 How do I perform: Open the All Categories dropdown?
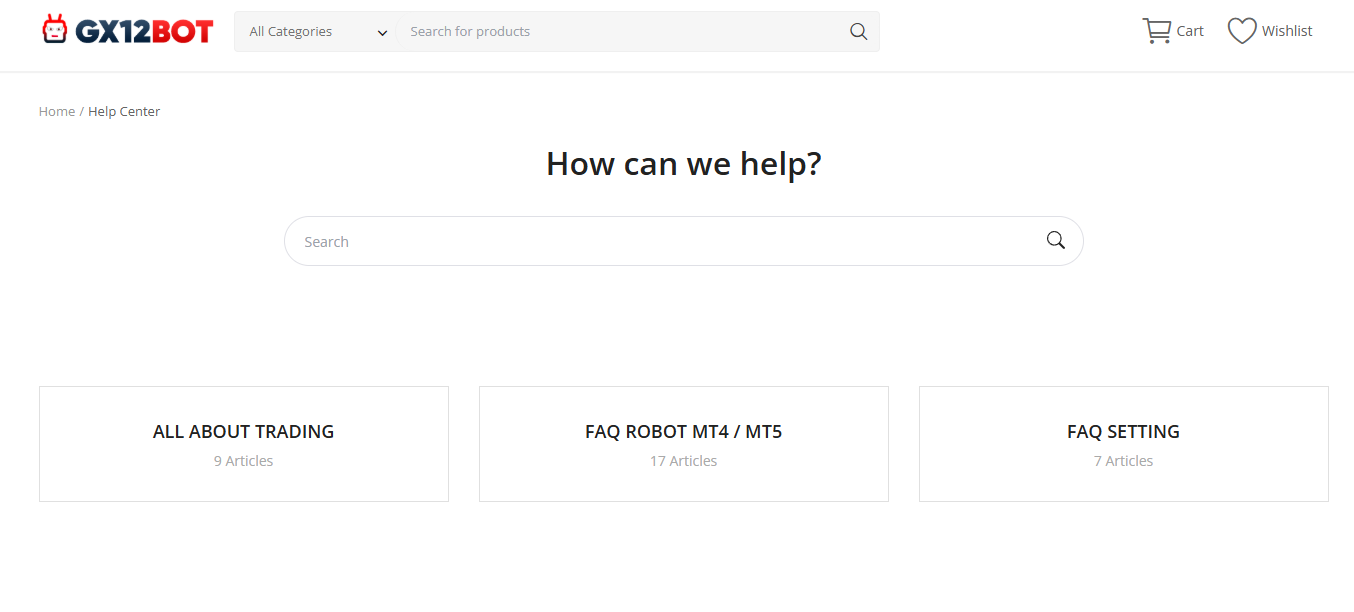(300, 32)
